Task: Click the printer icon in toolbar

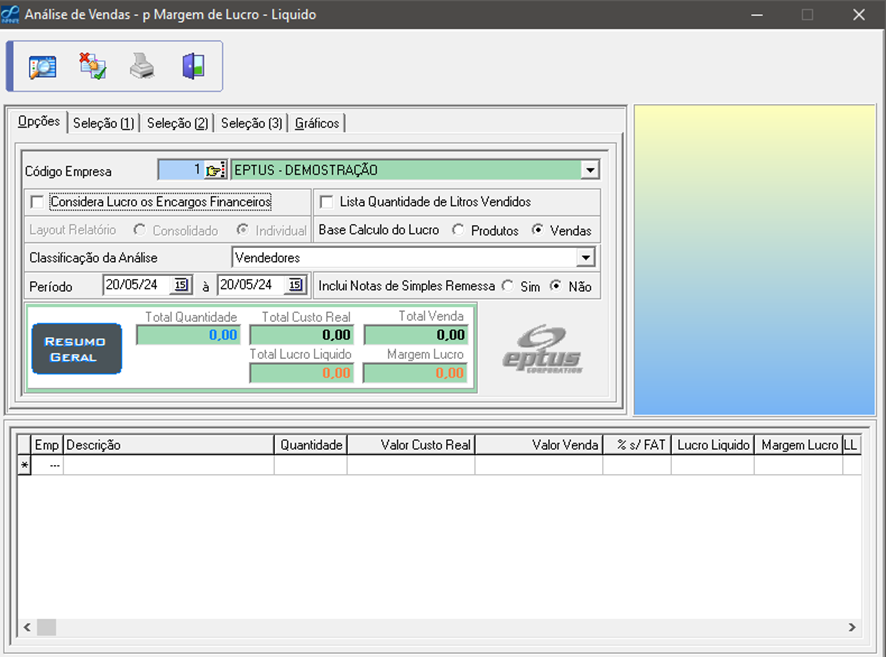Action: pos(142,67)
